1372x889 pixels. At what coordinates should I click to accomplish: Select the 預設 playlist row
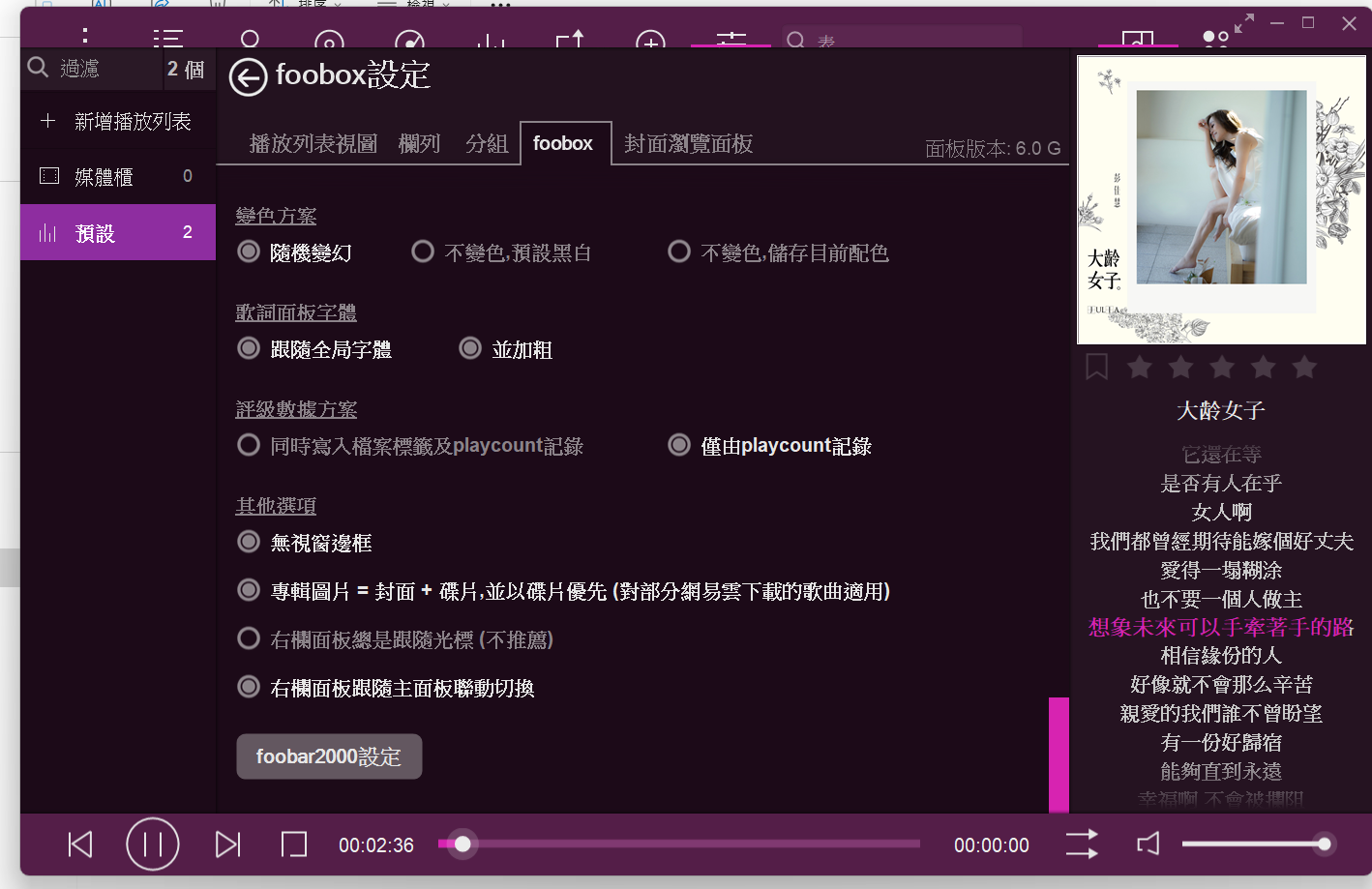click(x=118, y=232)
